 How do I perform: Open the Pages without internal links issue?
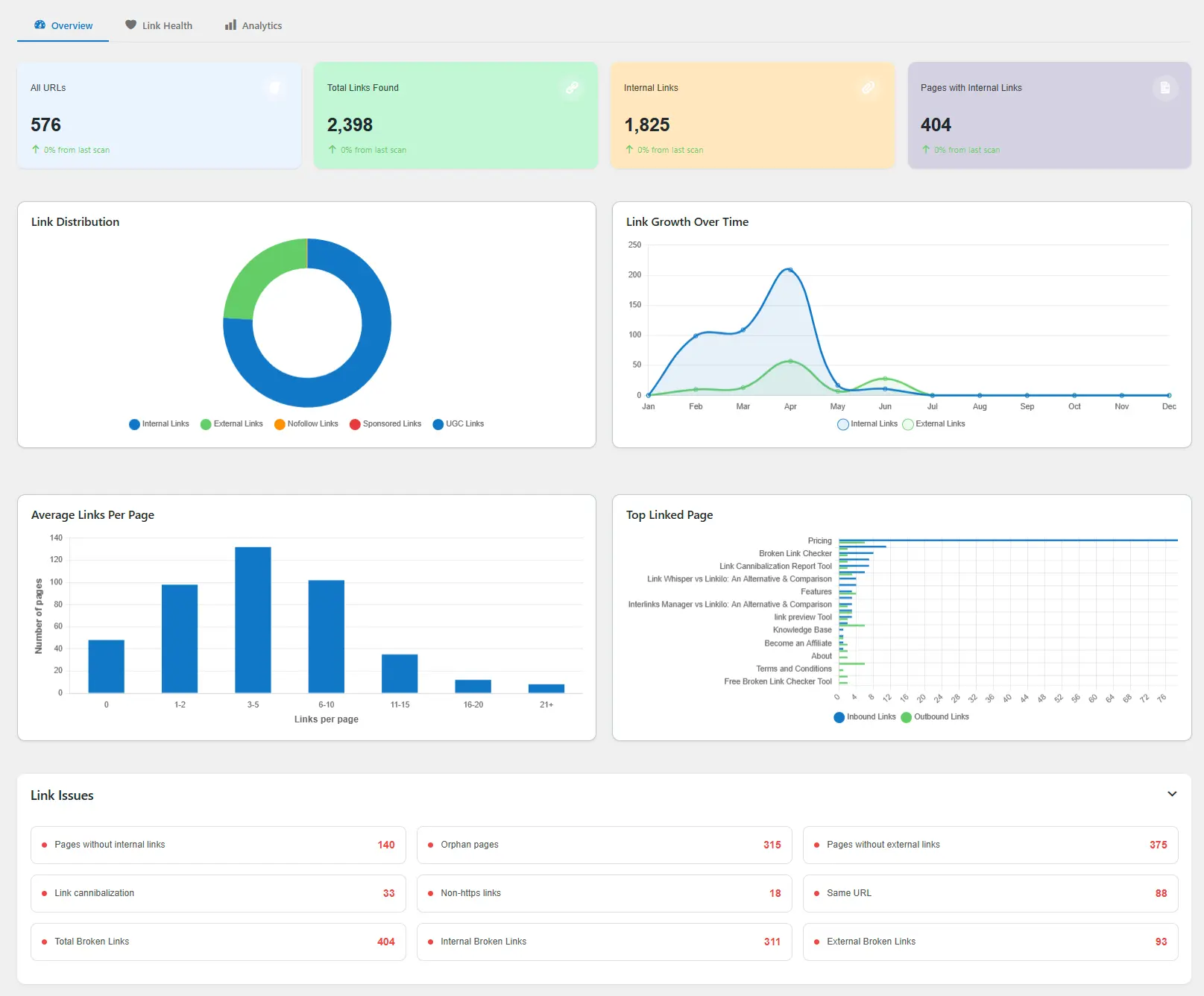pos(218,845)
